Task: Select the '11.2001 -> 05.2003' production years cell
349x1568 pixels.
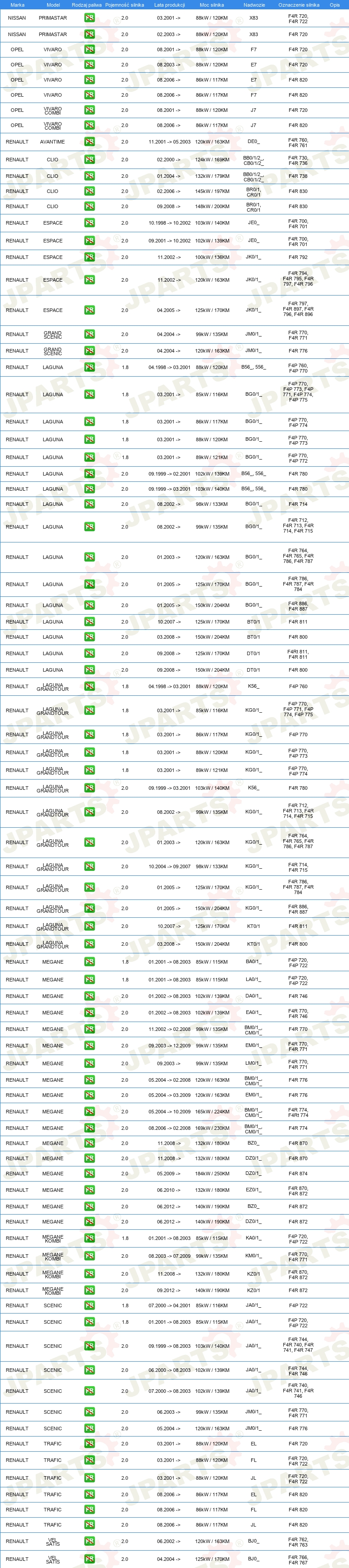Action: pyautogui.click(x=169, y=142)
